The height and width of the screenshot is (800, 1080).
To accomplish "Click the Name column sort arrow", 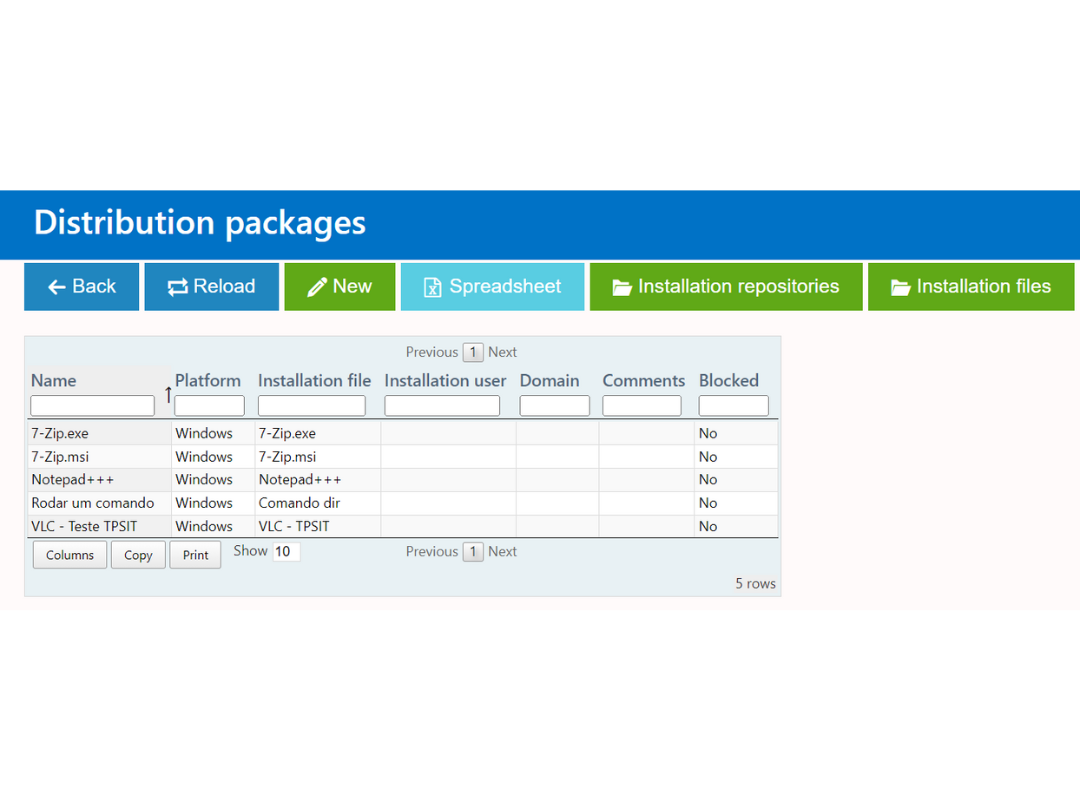I will point(168,395).
